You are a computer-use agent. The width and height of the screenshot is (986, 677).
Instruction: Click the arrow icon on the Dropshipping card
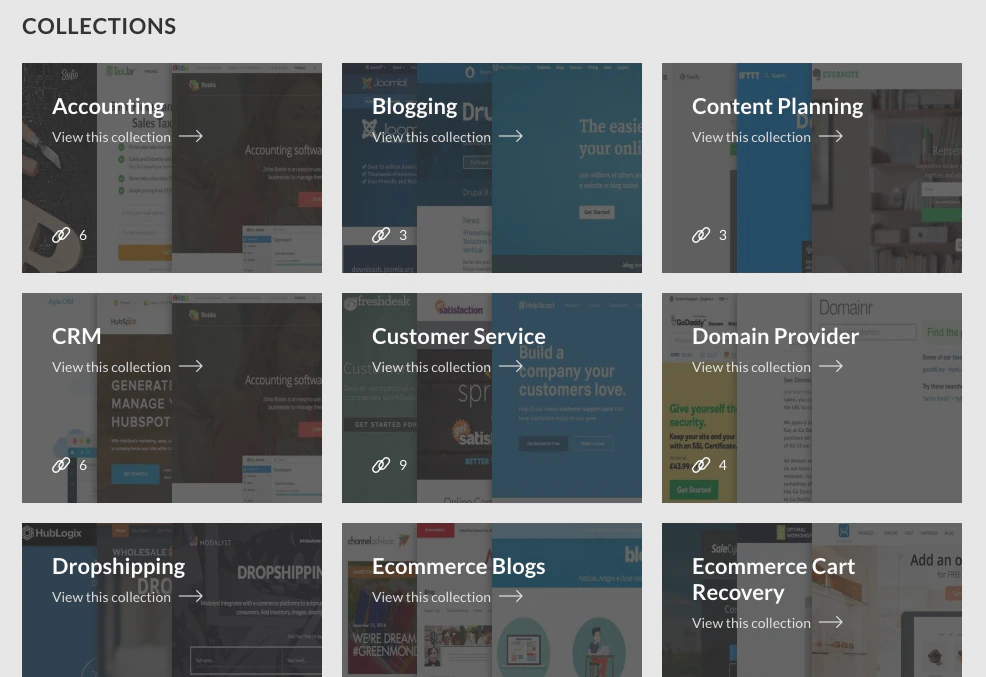(190, 596)
